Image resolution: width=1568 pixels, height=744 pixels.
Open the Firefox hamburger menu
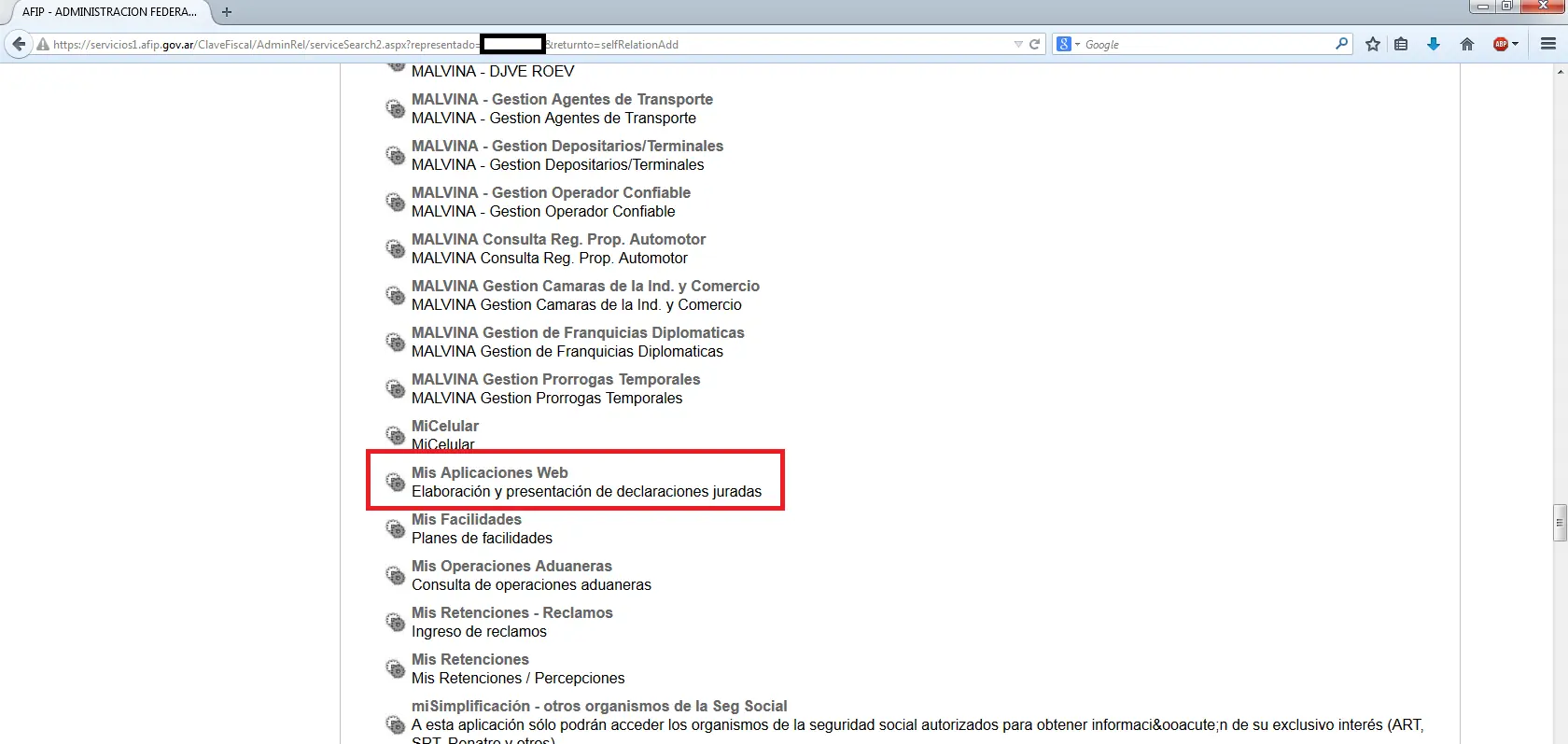coord(1548,44)
